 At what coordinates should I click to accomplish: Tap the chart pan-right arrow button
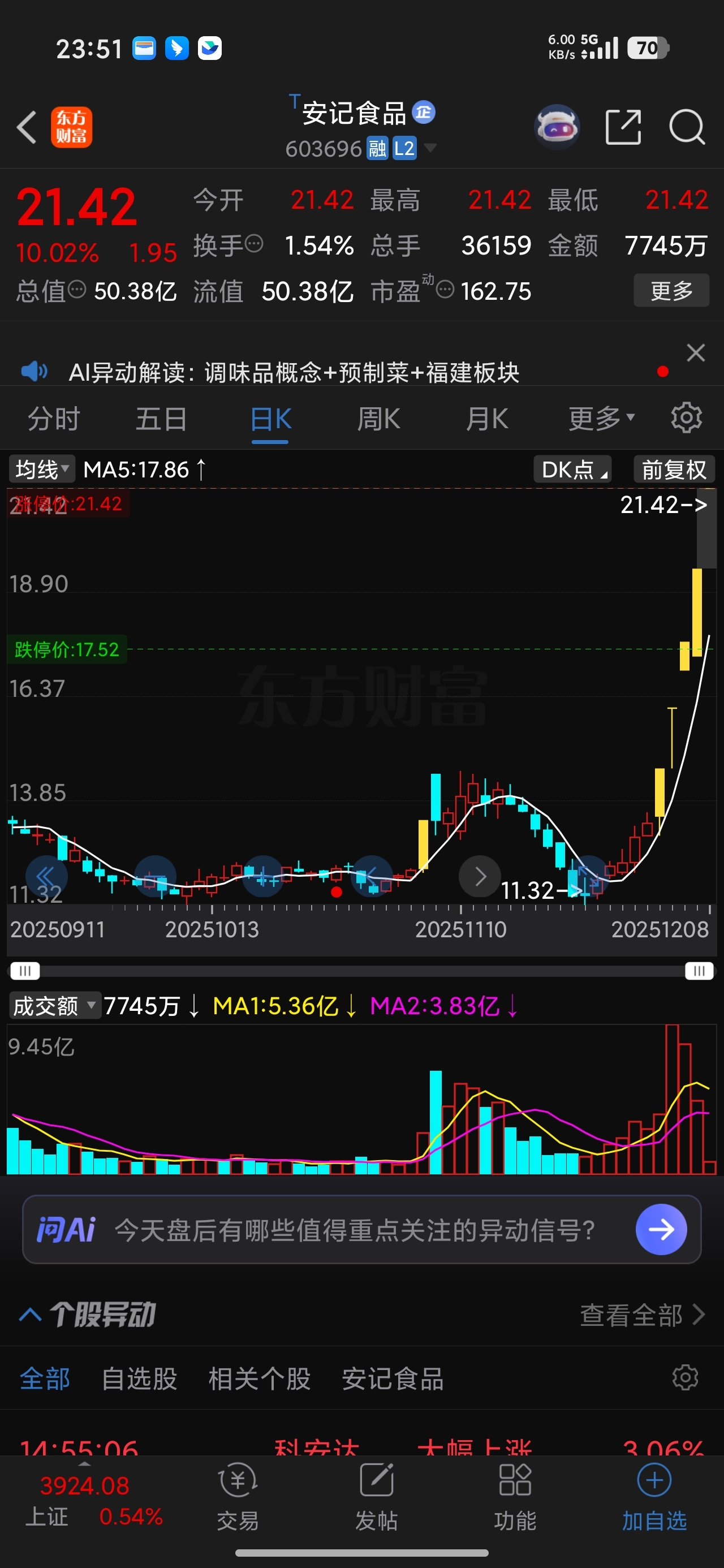click(x=480, y=877)
